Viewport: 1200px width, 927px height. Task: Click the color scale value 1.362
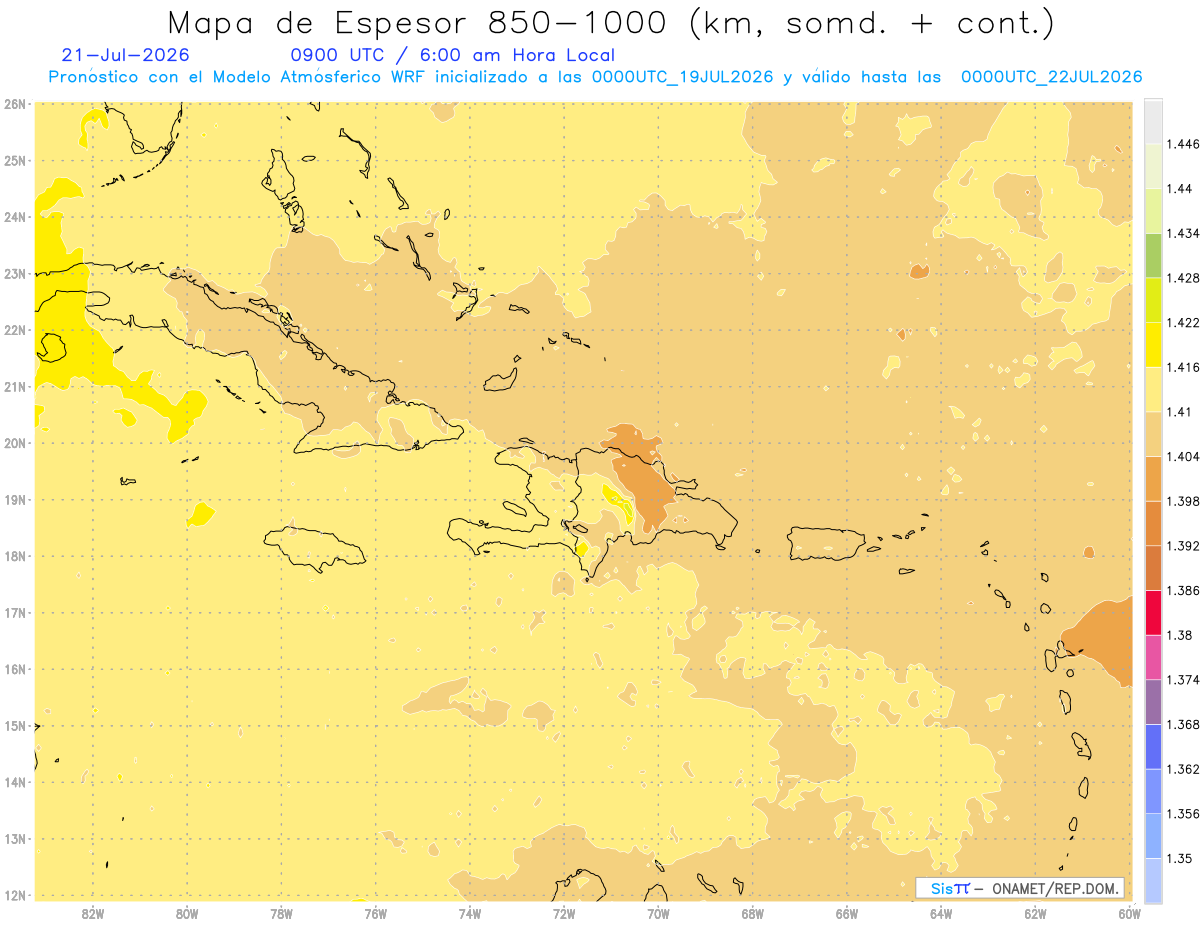1182,769
